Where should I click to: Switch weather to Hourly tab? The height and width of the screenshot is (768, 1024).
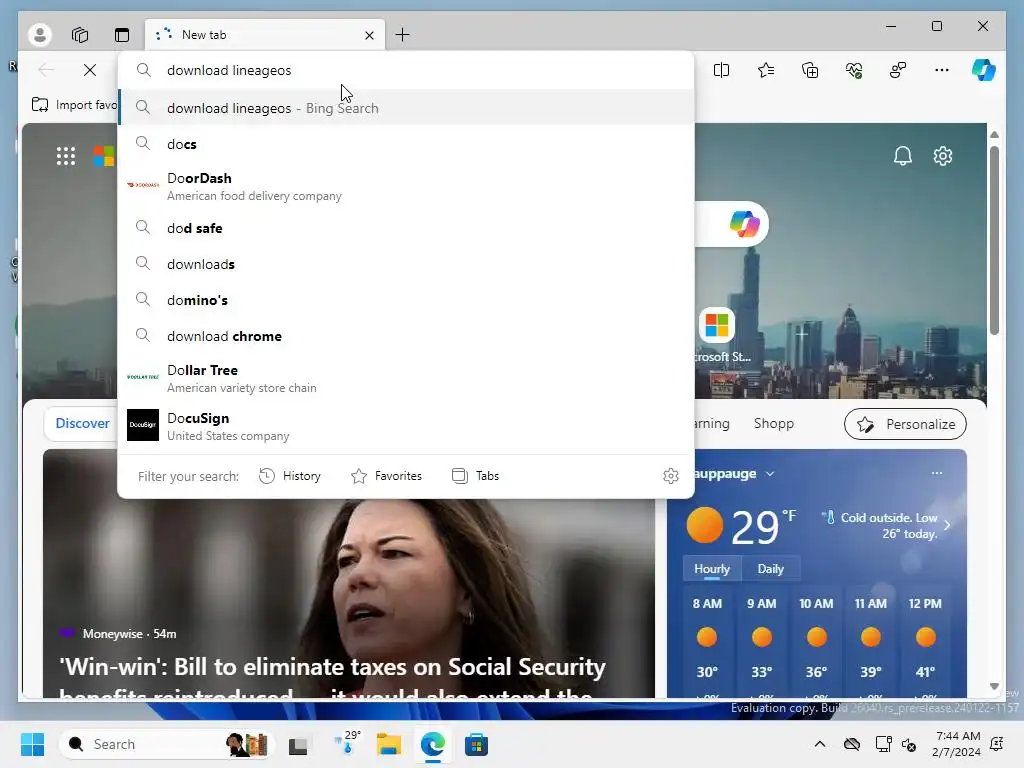click(x=712, y=569)
